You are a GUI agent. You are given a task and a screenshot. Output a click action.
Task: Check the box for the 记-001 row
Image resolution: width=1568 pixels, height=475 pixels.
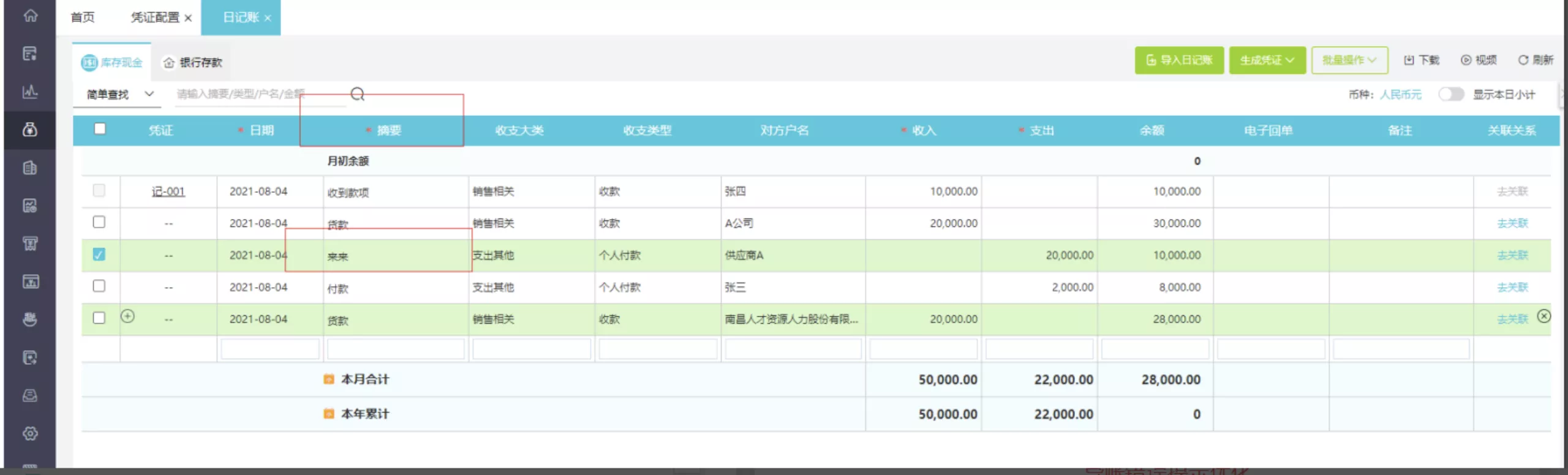[99, 190]
